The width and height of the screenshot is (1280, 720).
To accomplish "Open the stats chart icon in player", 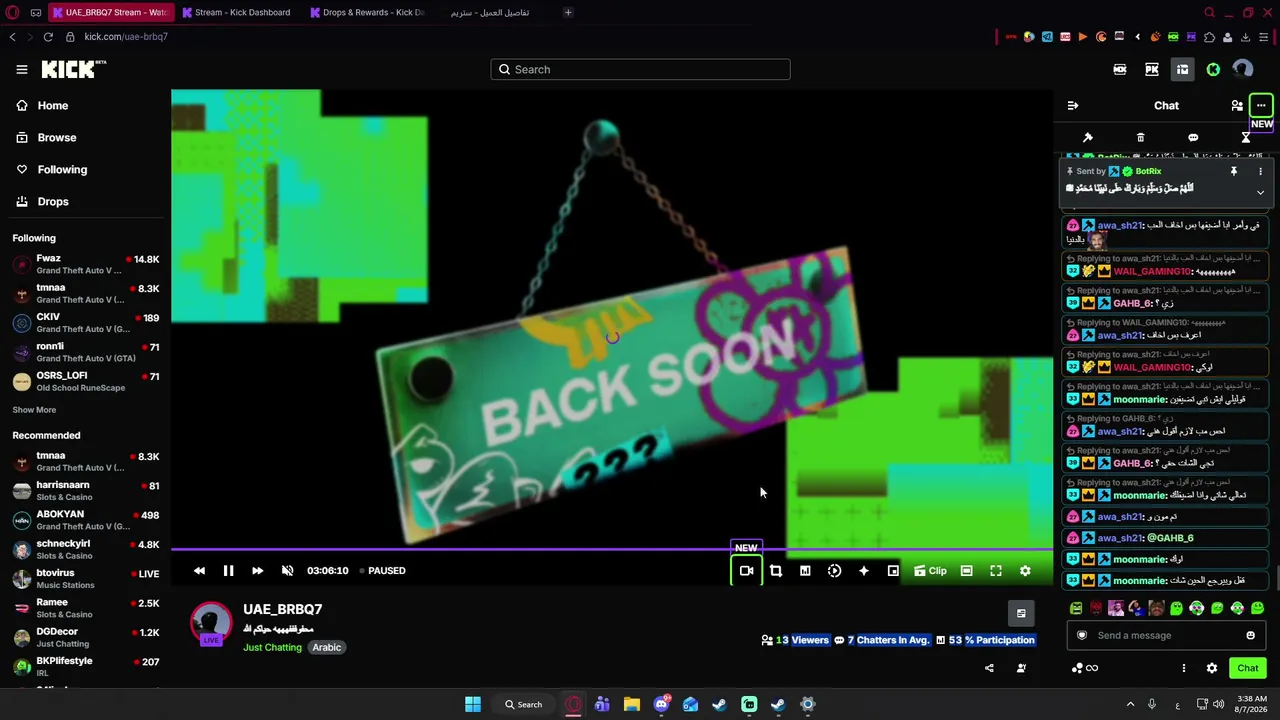I will pos(805,570).
